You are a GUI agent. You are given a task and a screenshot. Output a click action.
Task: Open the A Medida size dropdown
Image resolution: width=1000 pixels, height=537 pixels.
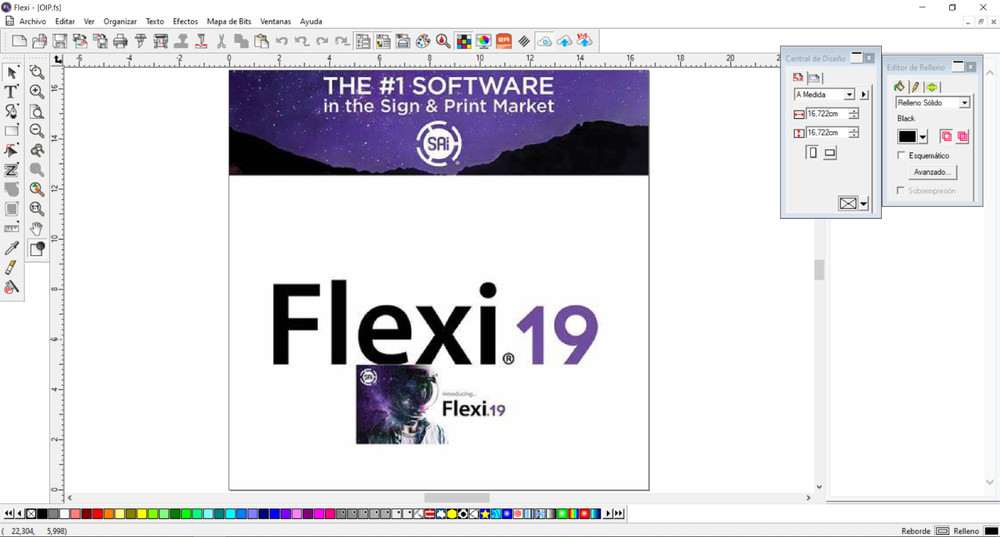click(x=849, y=94)
